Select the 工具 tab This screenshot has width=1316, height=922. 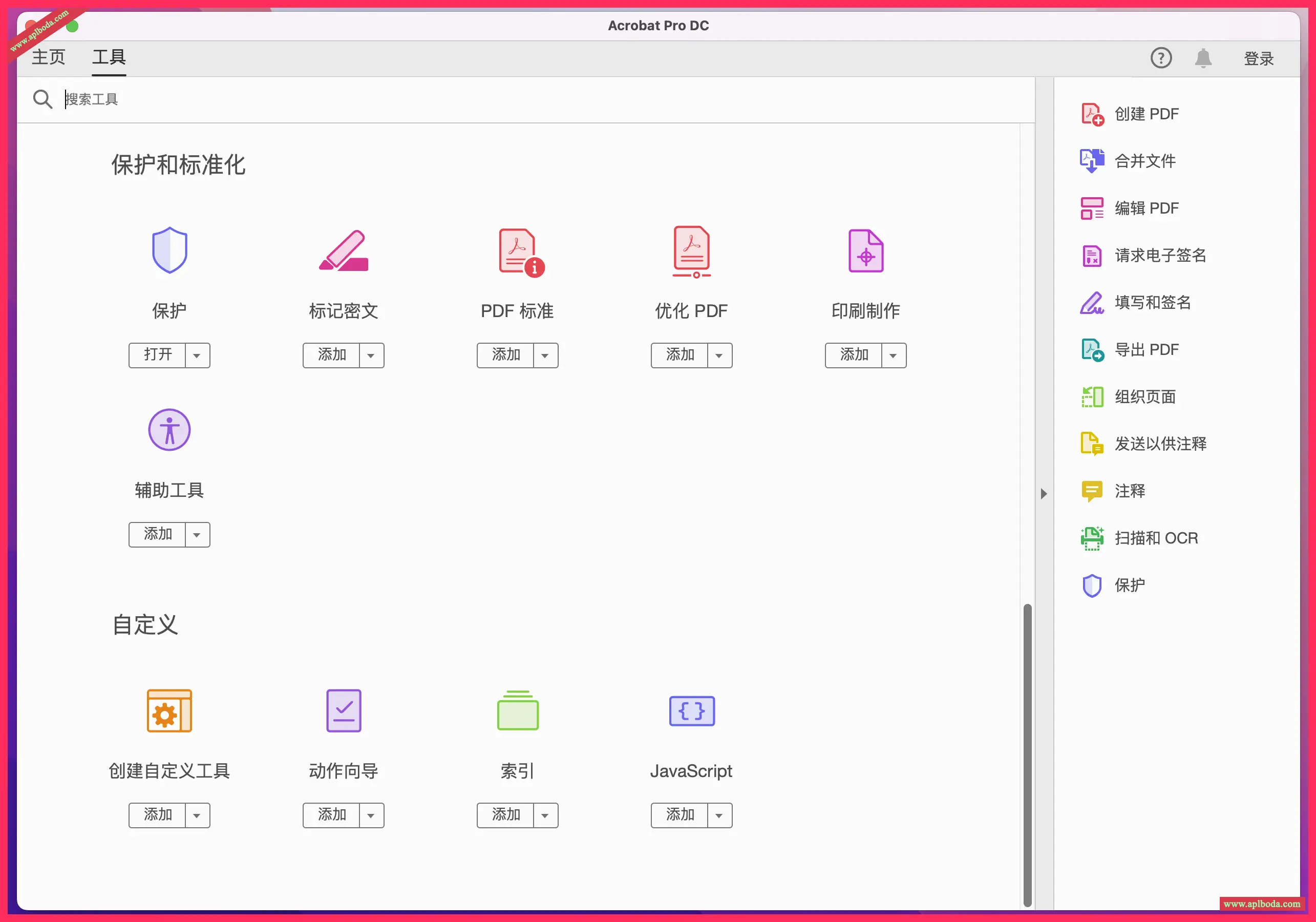(109, 57)
